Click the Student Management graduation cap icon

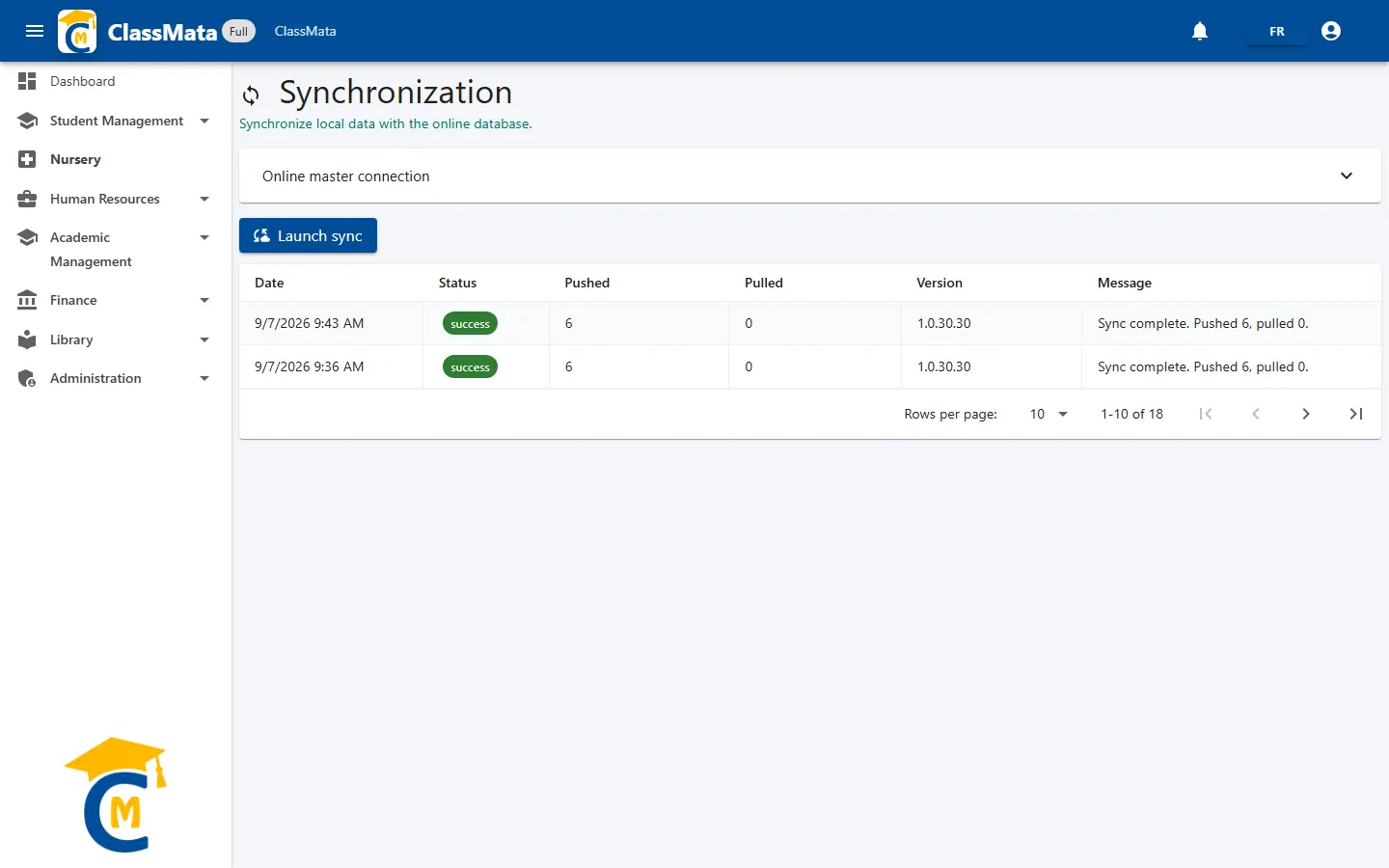[x=27, y=121]
